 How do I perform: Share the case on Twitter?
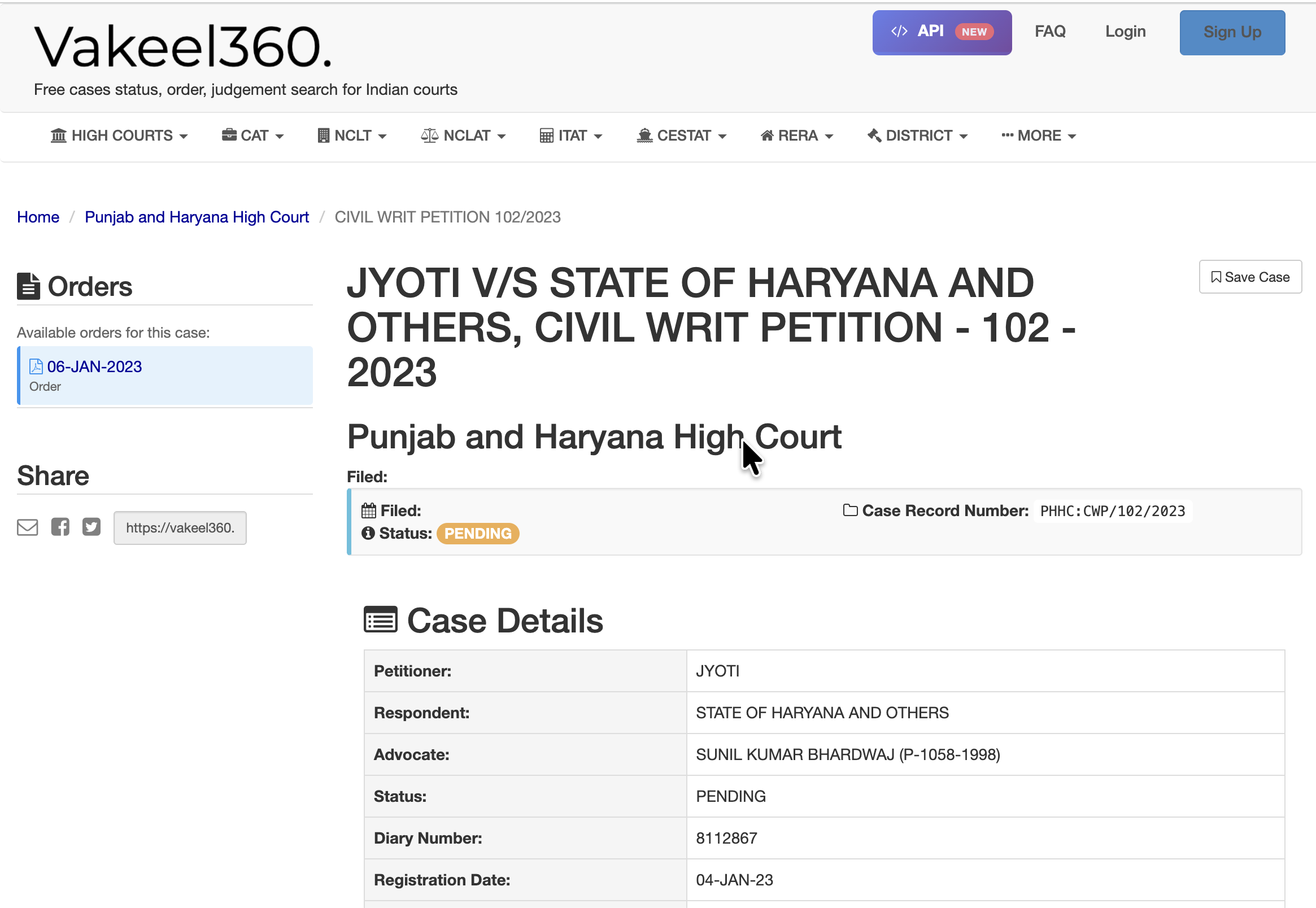point(91,527)
